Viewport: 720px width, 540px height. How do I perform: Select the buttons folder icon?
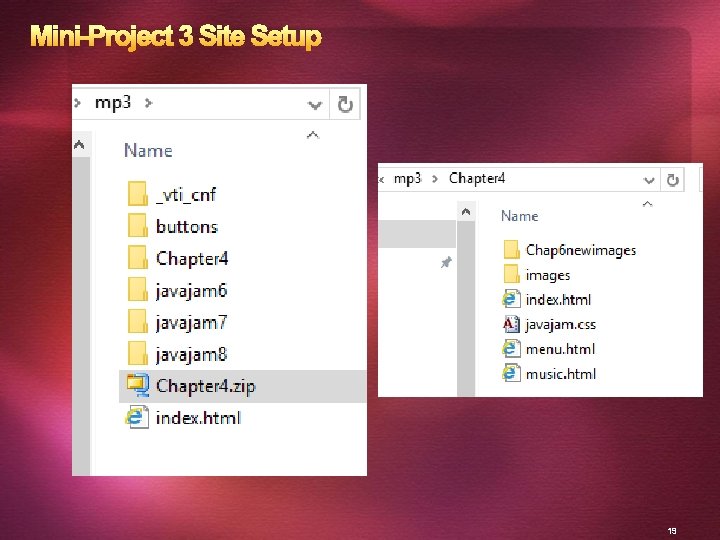(138, 225)
